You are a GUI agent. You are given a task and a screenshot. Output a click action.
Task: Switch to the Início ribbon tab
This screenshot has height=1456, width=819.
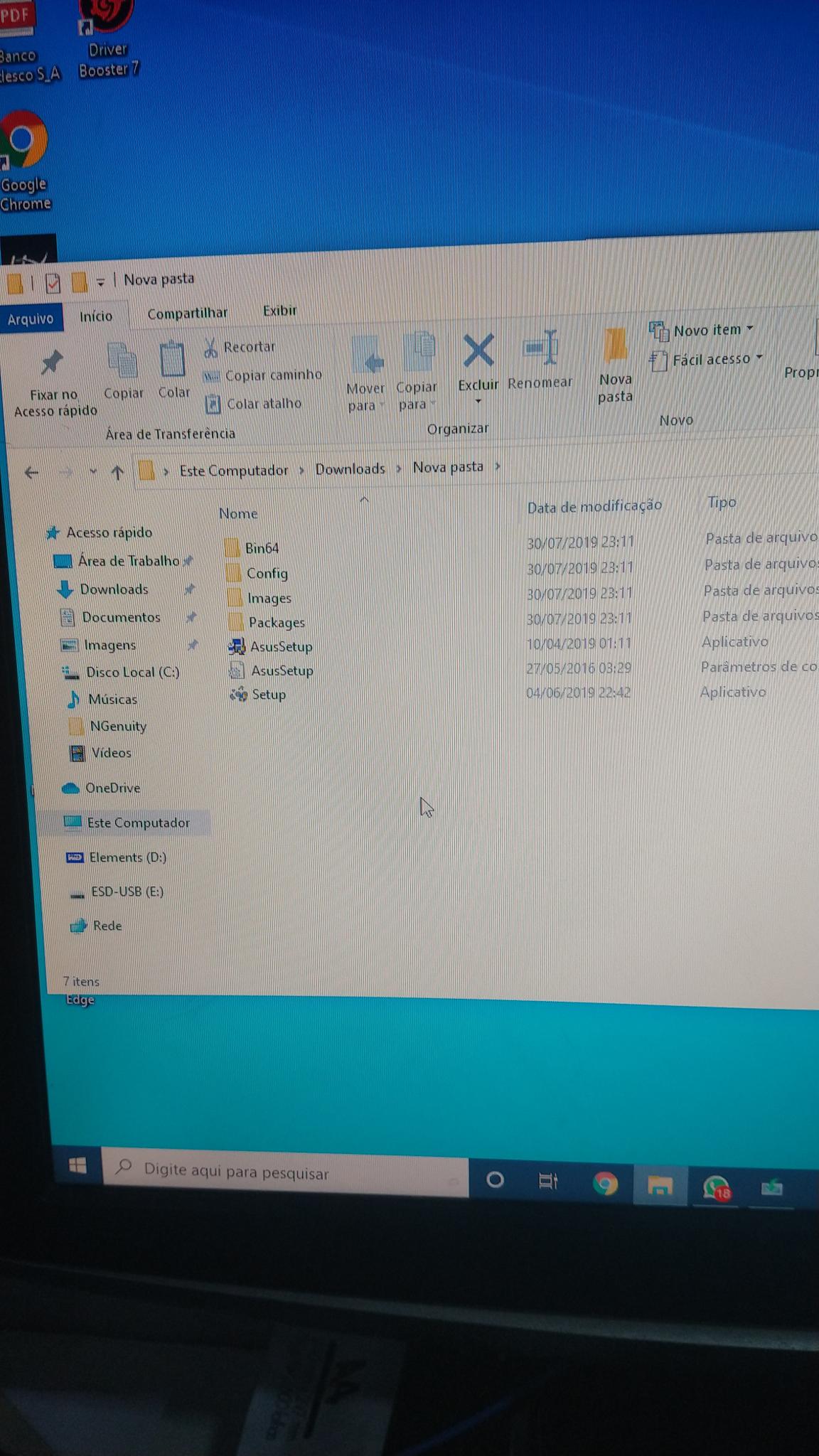[96, 316]
